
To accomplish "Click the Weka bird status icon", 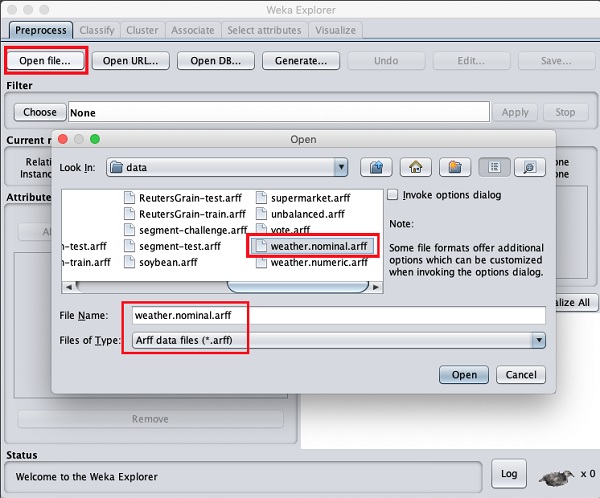I will (557, 477).
